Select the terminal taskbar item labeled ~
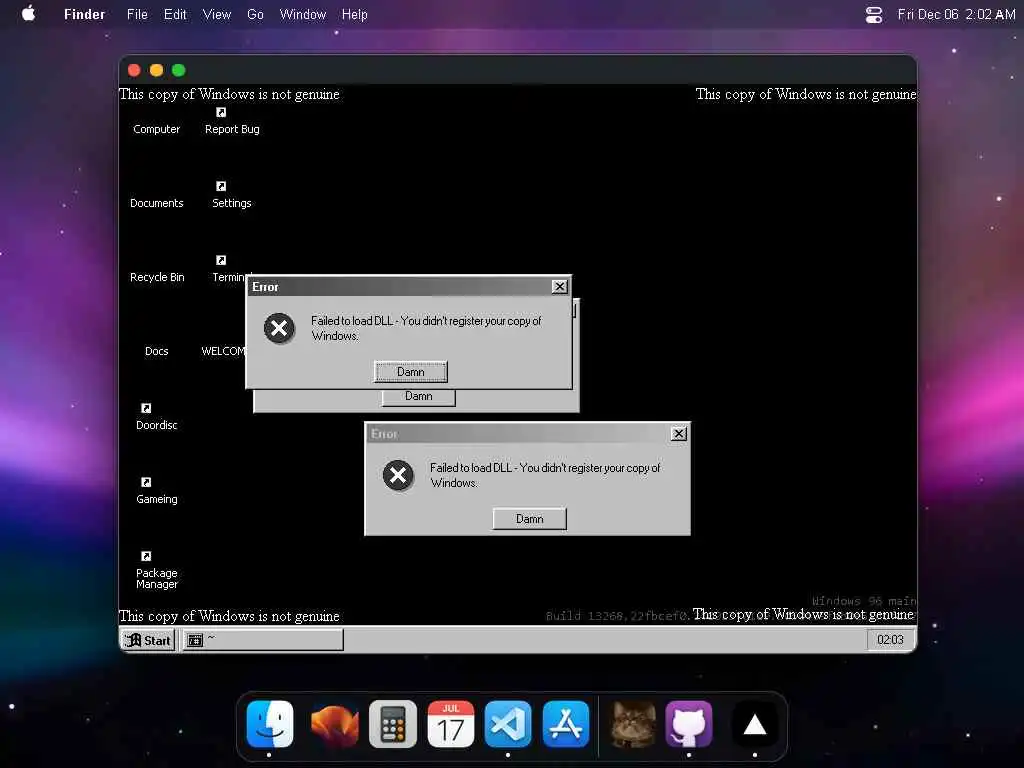Image resolution: width=1024 pixels, height=768 pixels. pyautogui.click(x=263, y=640)
